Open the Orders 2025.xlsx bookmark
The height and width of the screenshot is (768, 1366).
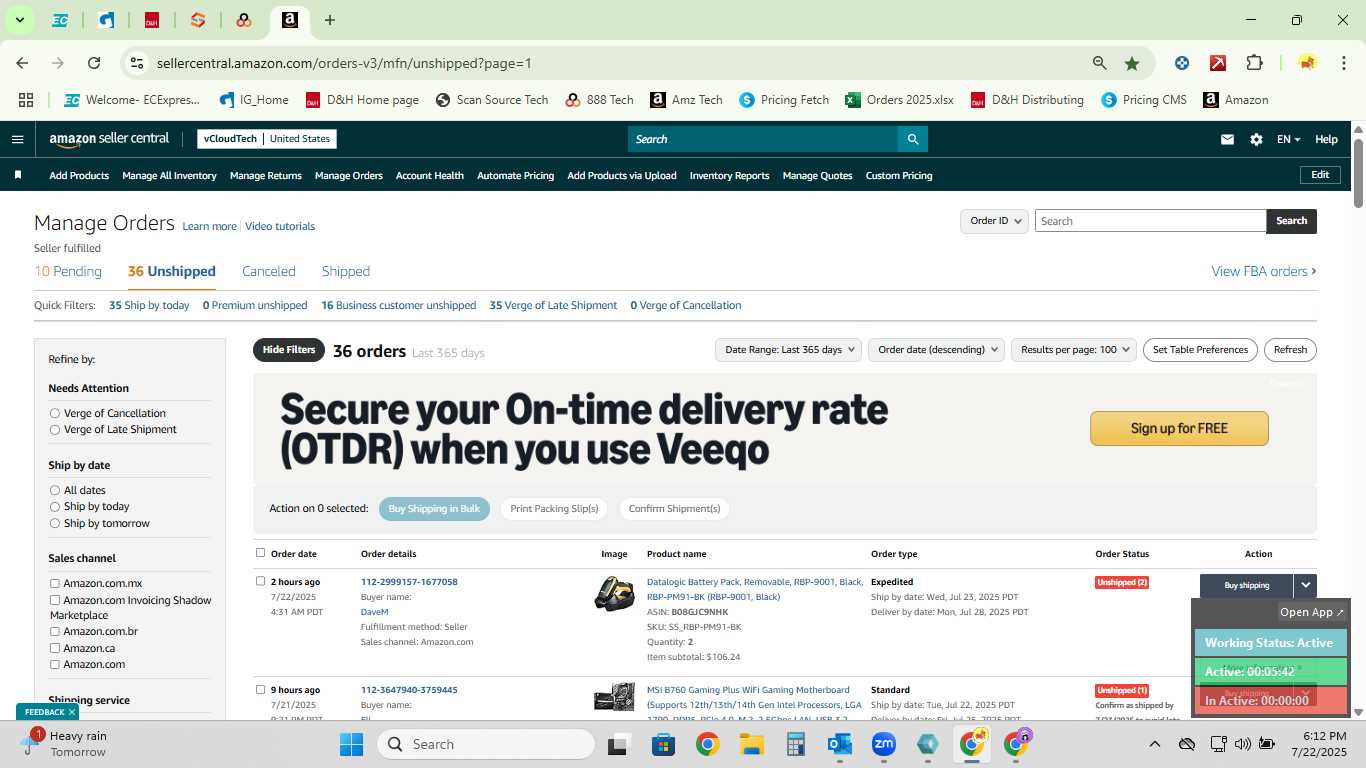pyautogui.click(x=899, y=100)
